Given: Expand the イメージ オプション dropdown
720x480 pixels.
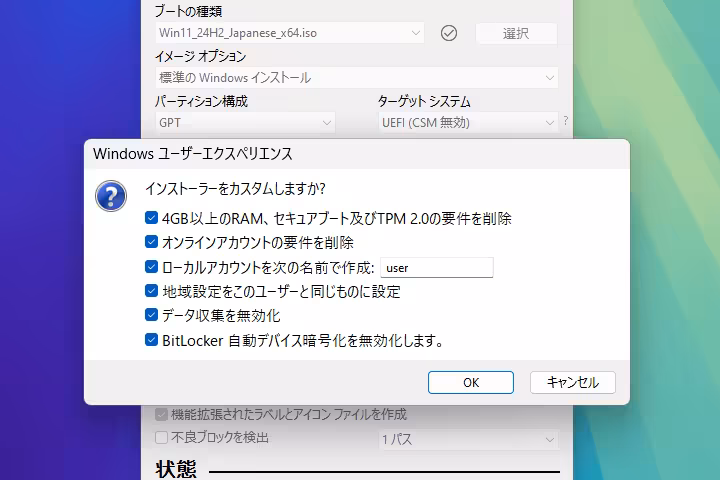Looking at the screenshot, I should point(356,78).
